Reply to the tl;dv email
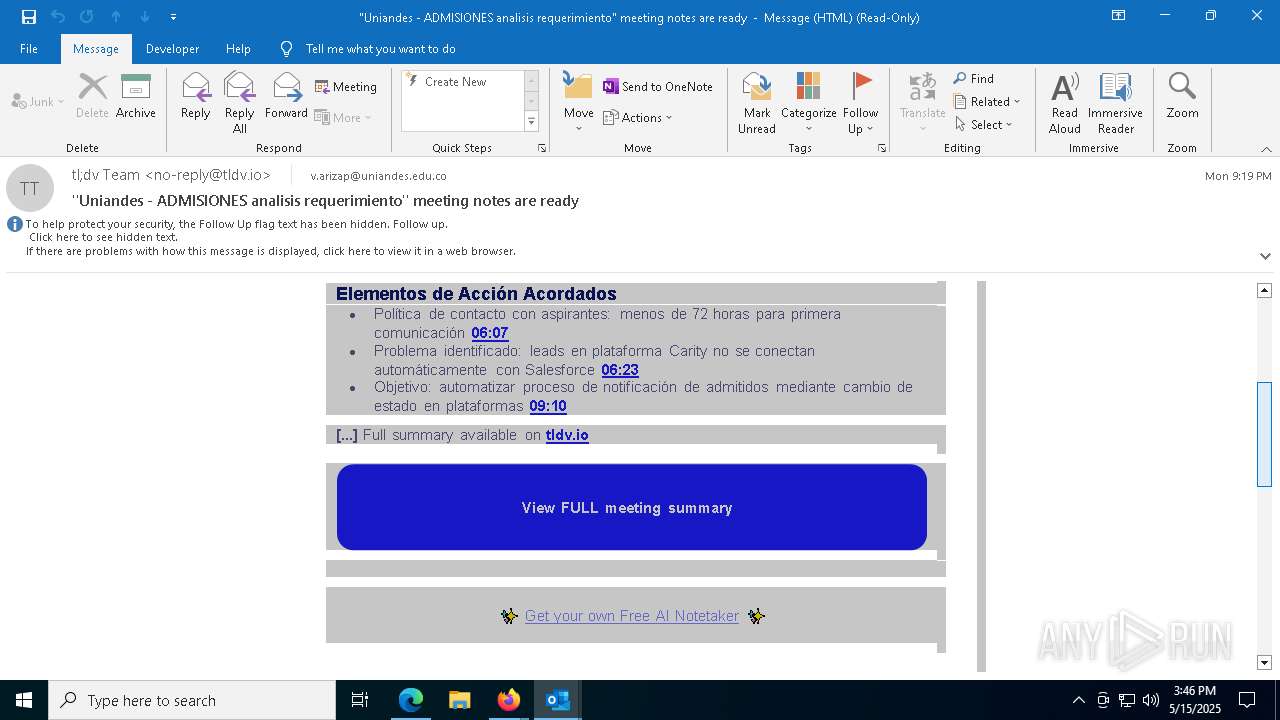 (195, 97)
